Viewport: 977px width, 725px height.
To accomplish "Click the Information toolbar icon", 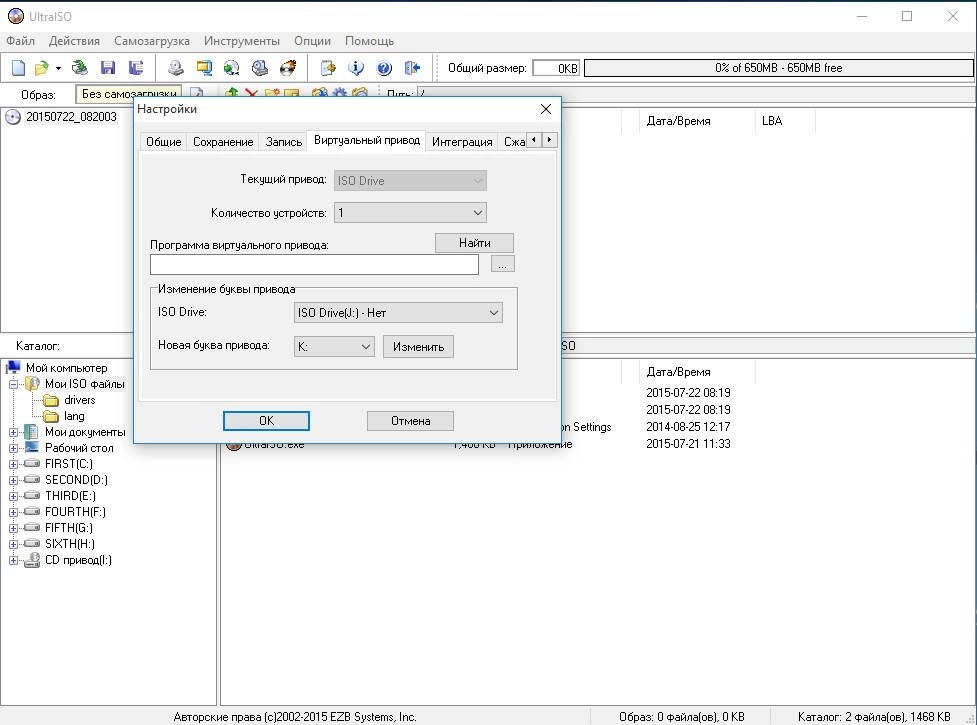I will point(356,67).
